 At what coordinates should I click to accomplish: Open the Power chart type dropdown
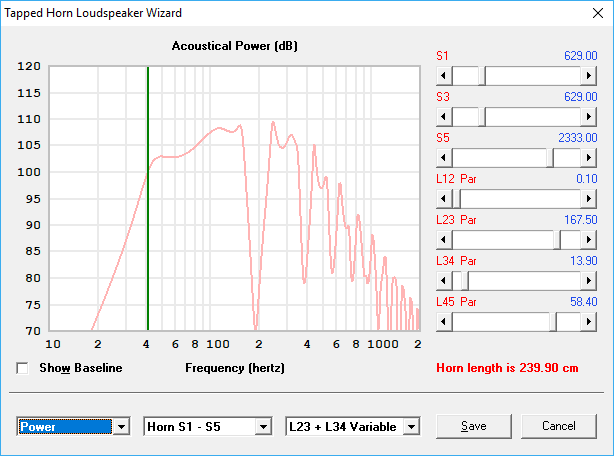(121, 427)
